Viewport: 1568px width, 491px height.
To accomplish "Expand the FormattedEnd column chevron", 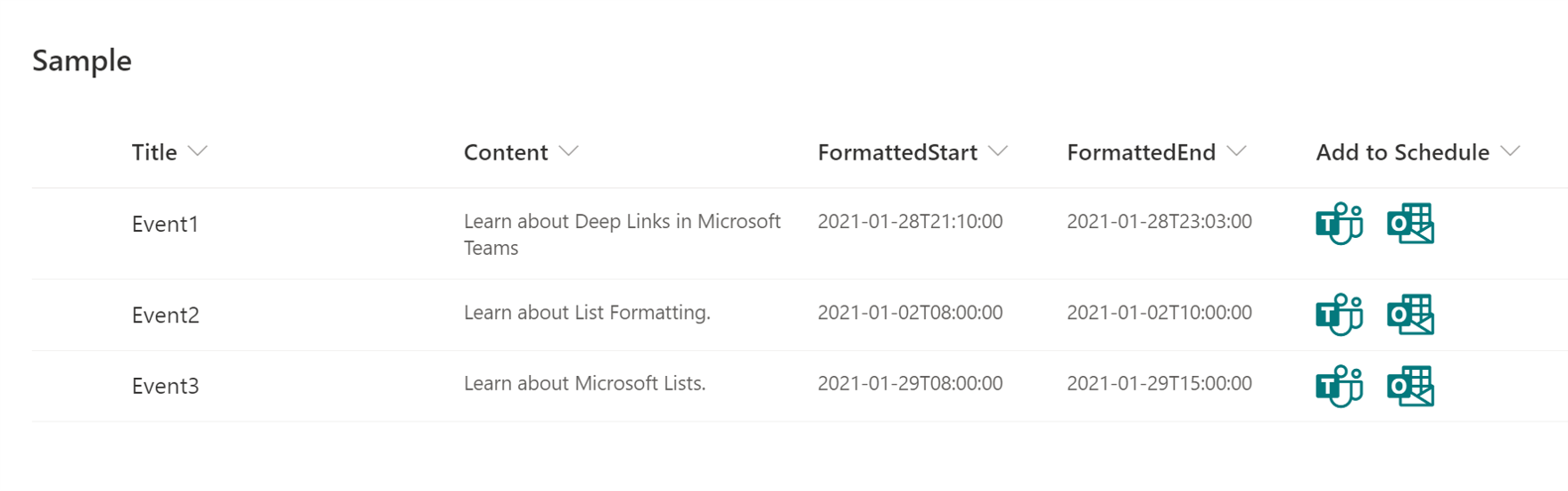I will click(x=1236, y=151).
